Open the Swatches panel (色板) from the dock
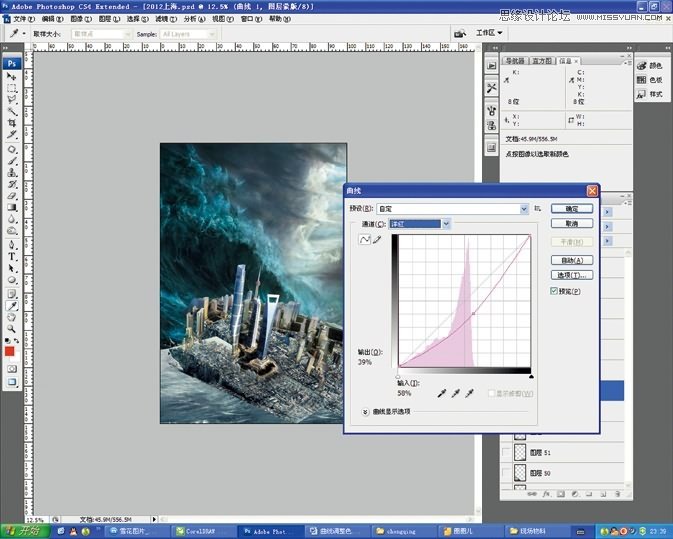This screenshot has width=673, height=539. (650, 80)
